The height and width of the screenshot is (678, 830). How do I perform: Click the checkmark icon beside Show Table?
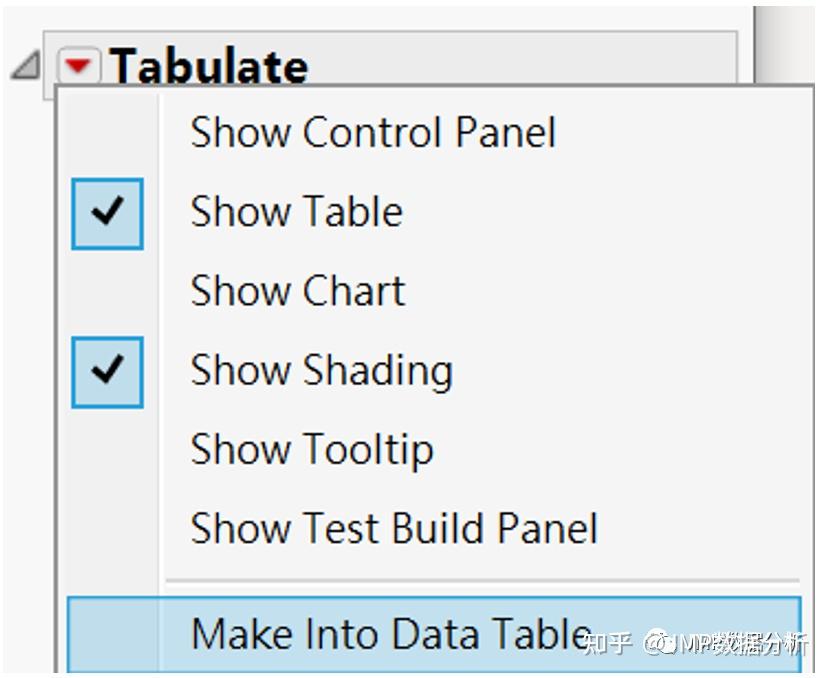coord(107,212)
